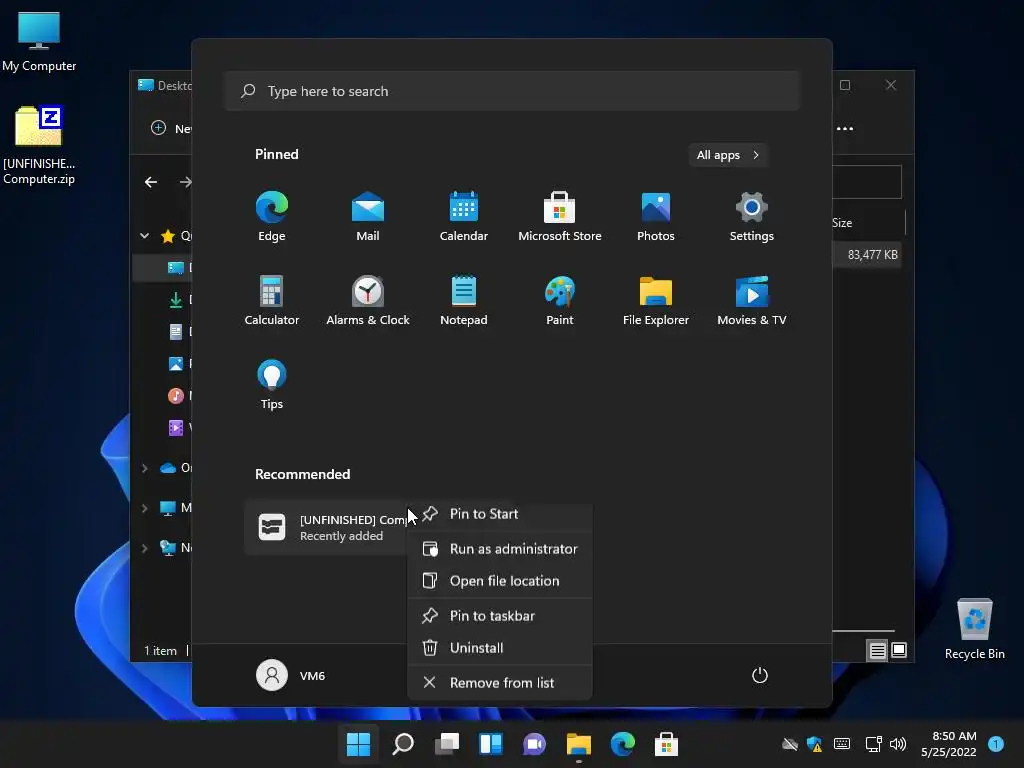Switch Explorer to details view
Image resolution: width=1024 pixels, height=768 pixels.
877,650
